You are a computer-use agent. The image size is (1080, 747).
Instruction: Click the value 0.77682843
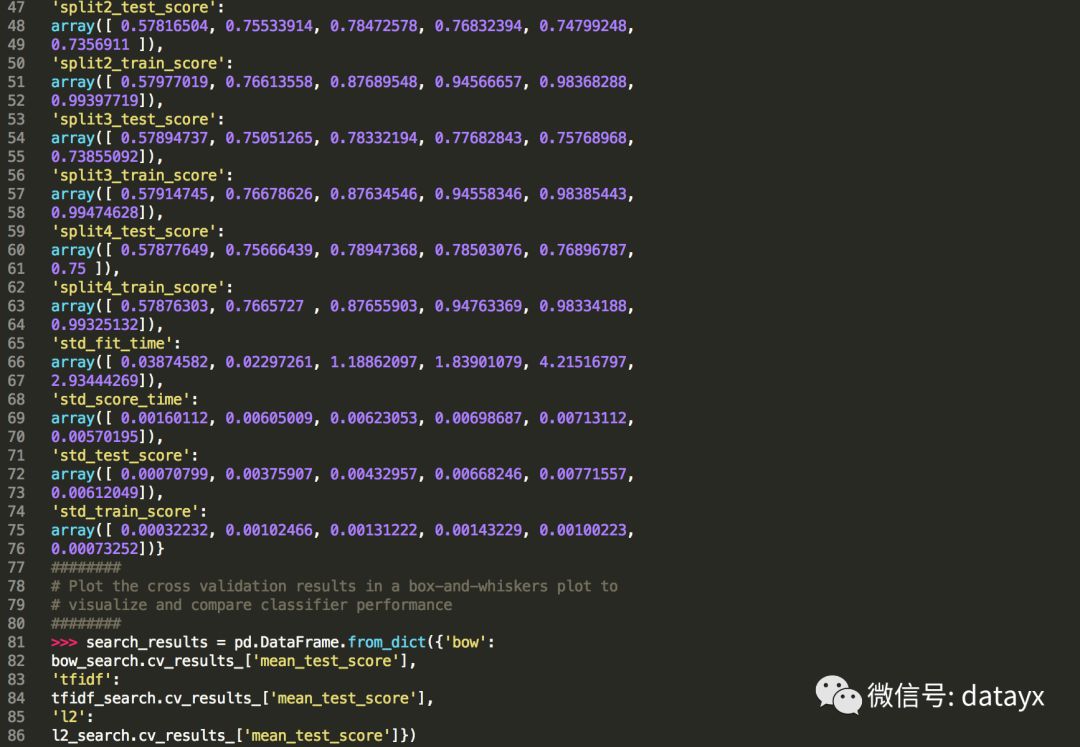point(478,138)
